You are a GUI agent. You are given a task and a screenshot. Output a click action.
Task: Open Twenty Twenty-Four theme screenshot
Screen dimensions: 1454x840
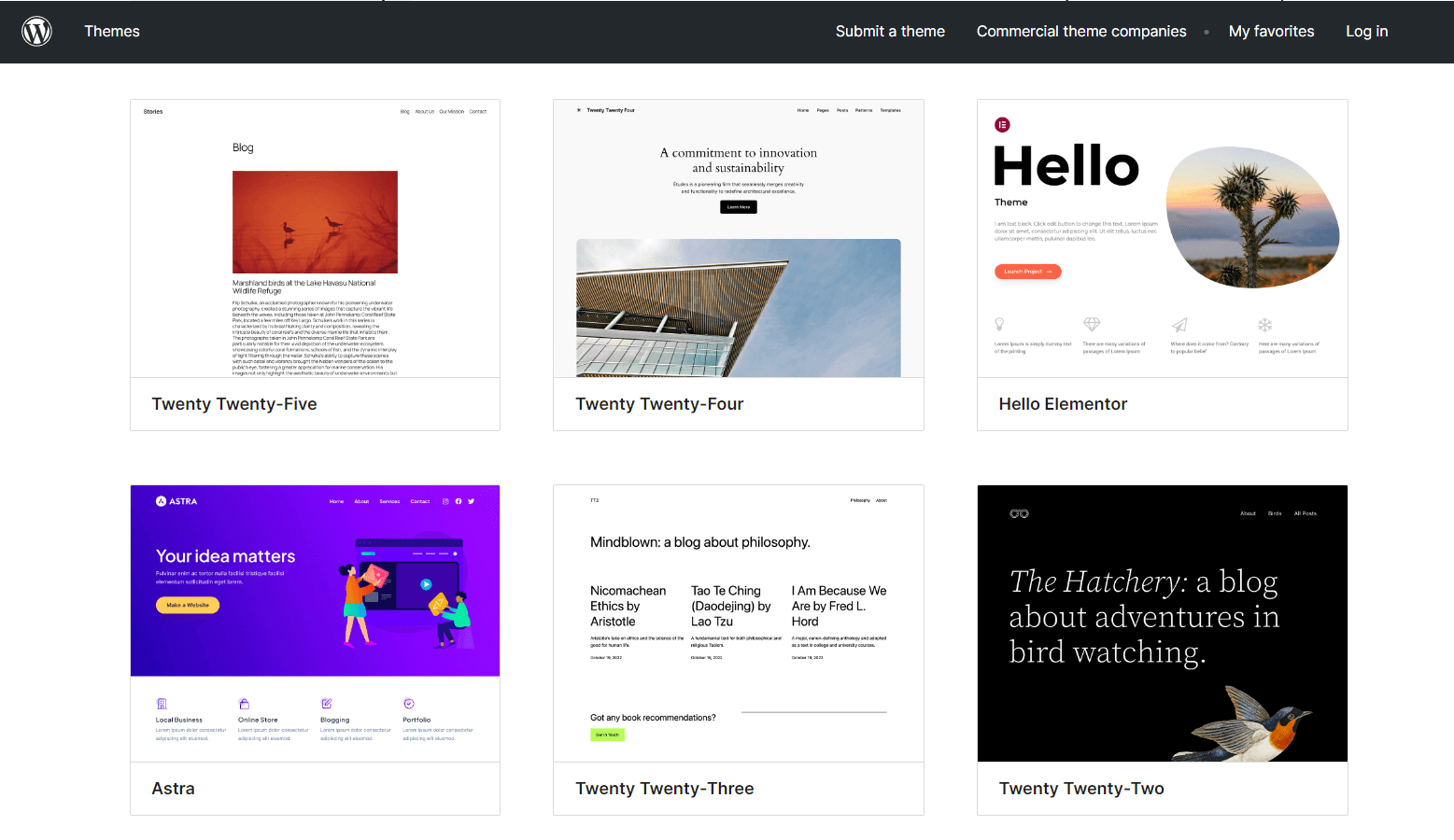click(739, 238)
